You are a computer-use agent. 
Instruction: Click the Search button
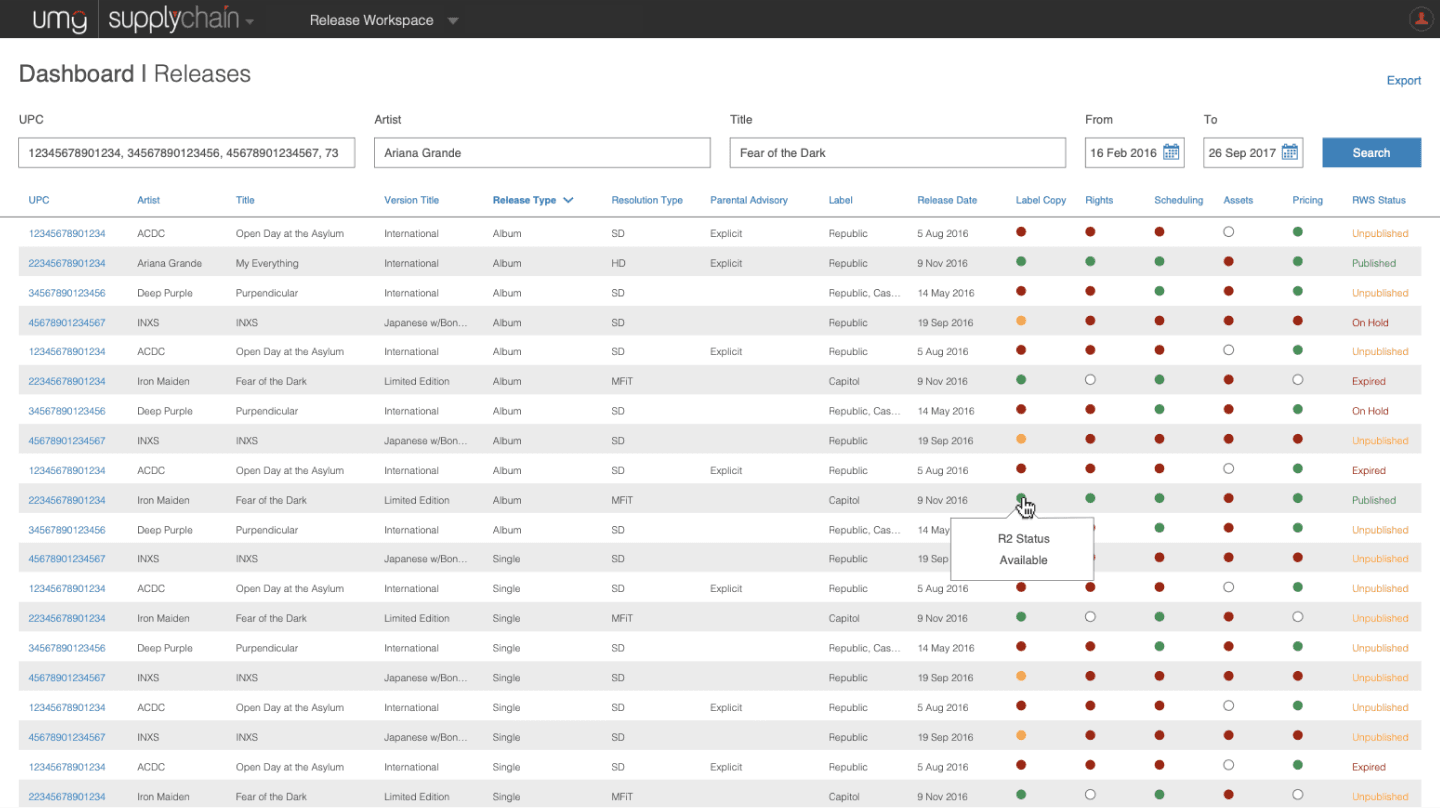click(1371, 153)
